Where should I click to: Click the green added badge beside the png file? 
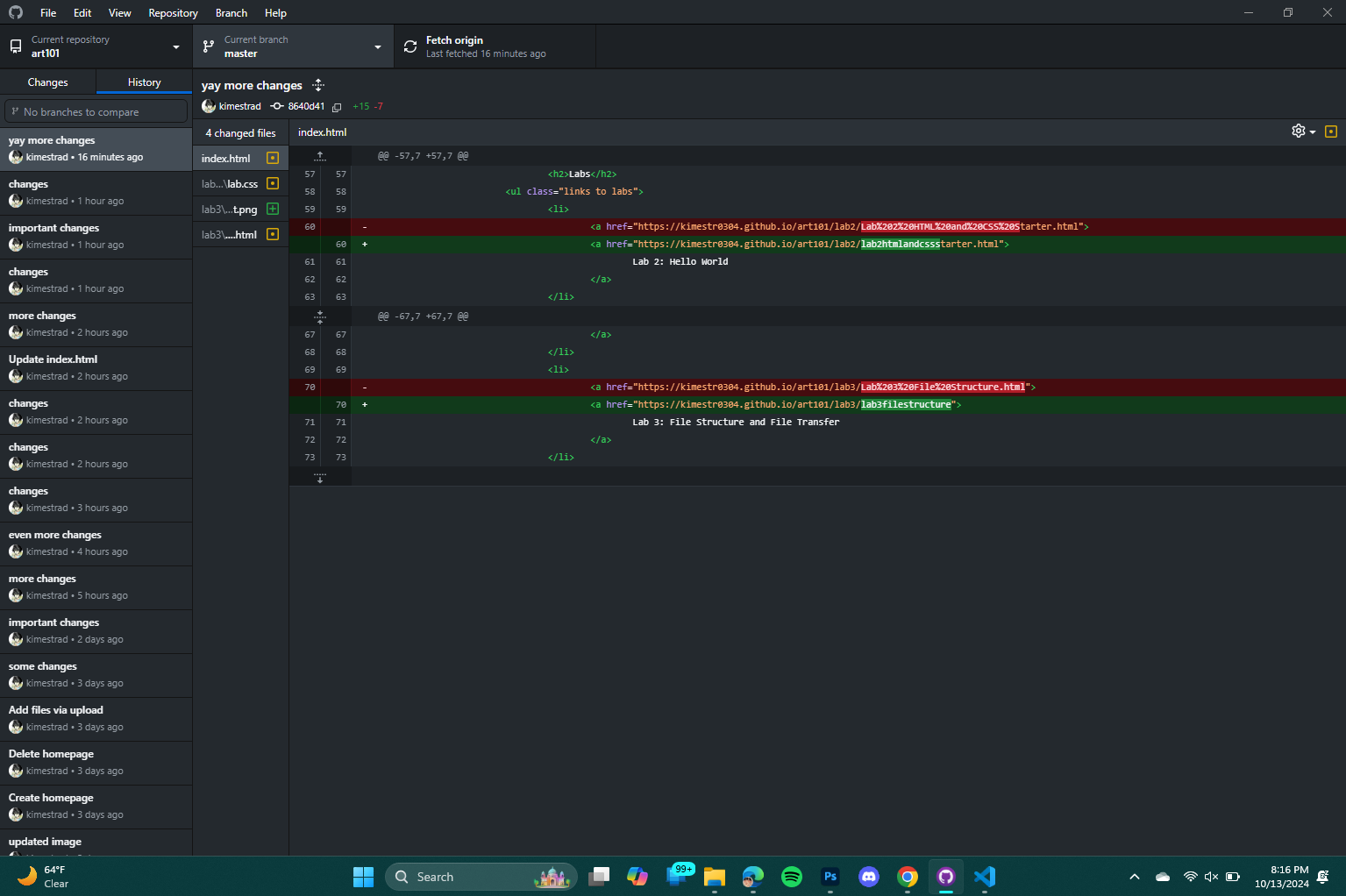click(x=272, y=209)
